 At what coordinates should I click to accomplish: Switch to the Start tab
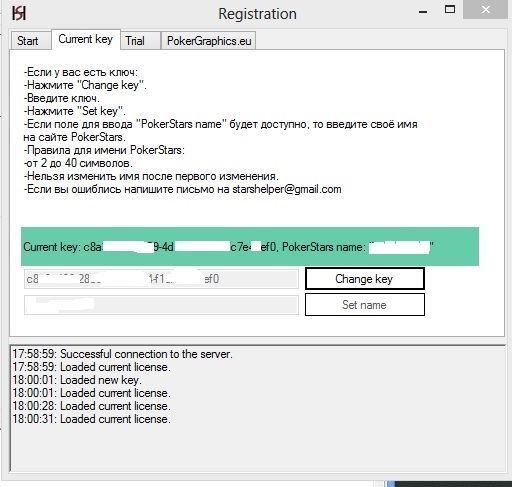tap(30, 41)
